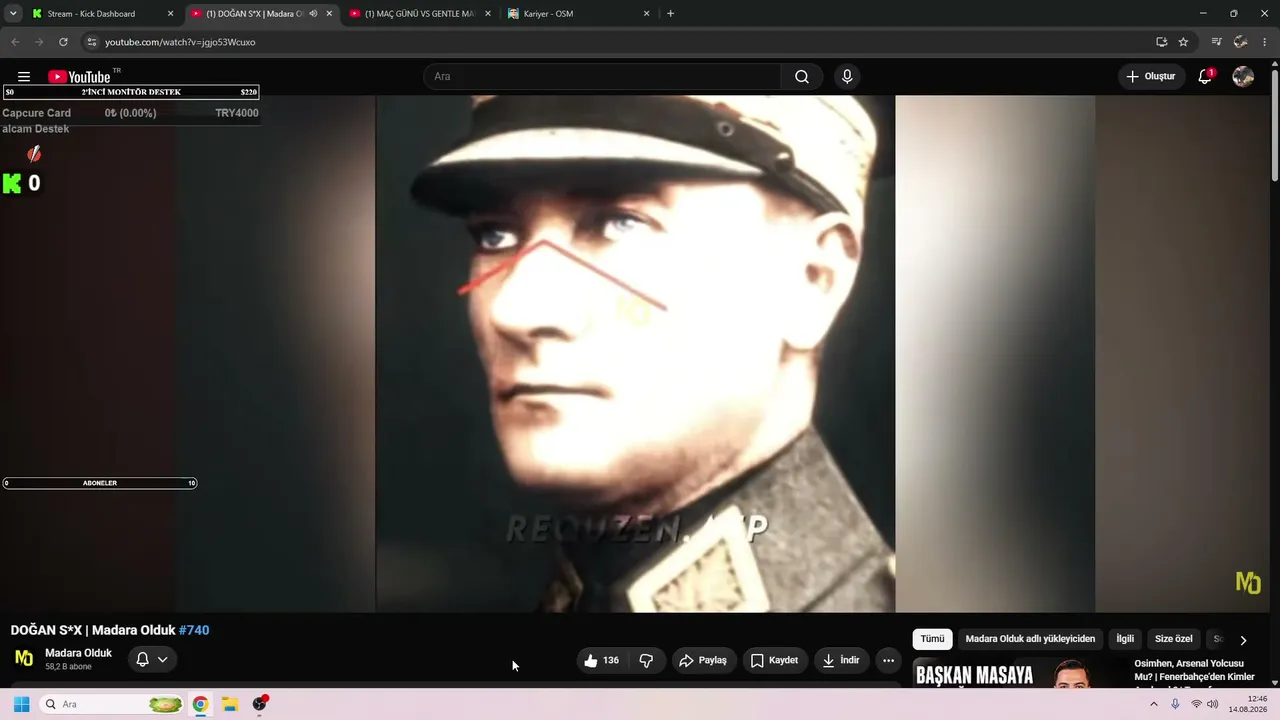Viewport: 1280px width, 720px height.
Task: Click the MO channel watermark on video
Action: [x=1248, y=583]
